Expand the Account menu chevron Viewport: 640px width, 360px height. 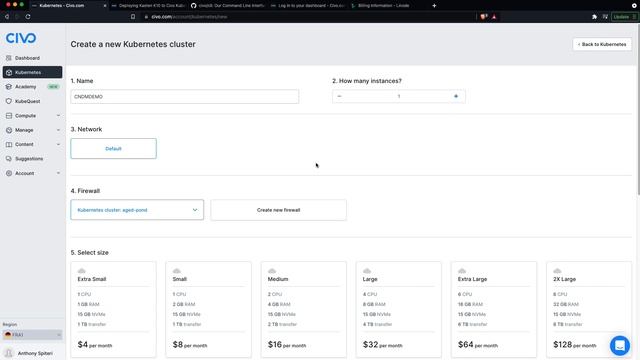click(x=58, y=173)
